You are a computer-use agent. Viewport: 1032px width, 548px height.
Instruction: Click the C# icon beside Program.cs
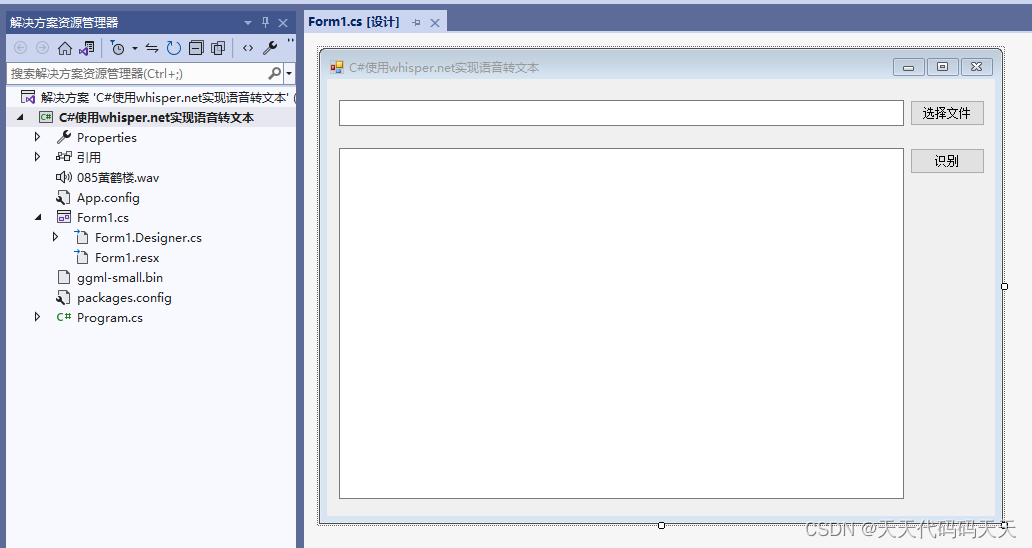pyautogui.click(x=64, y=317)
